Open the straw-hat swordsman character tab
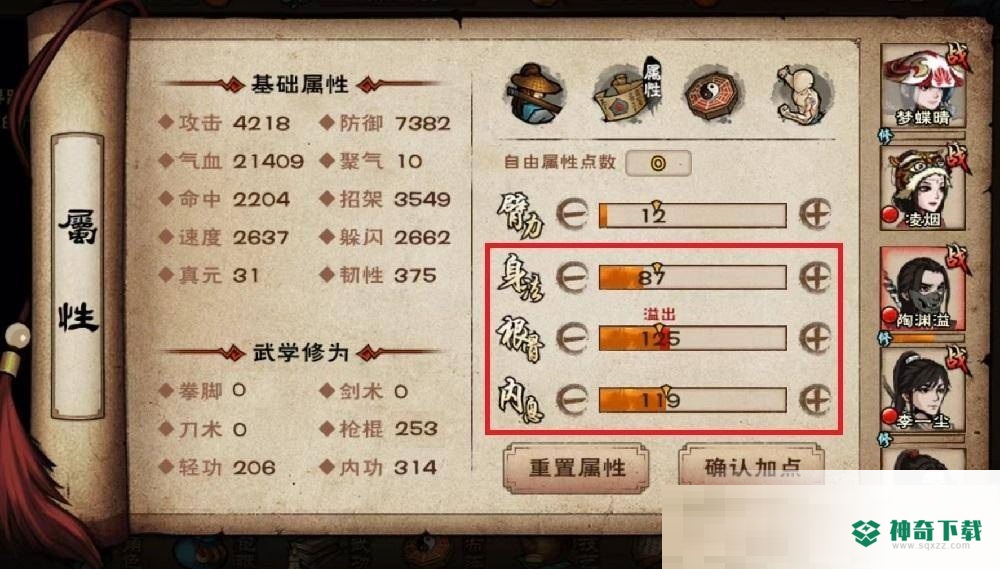 (x=534, y=92)
